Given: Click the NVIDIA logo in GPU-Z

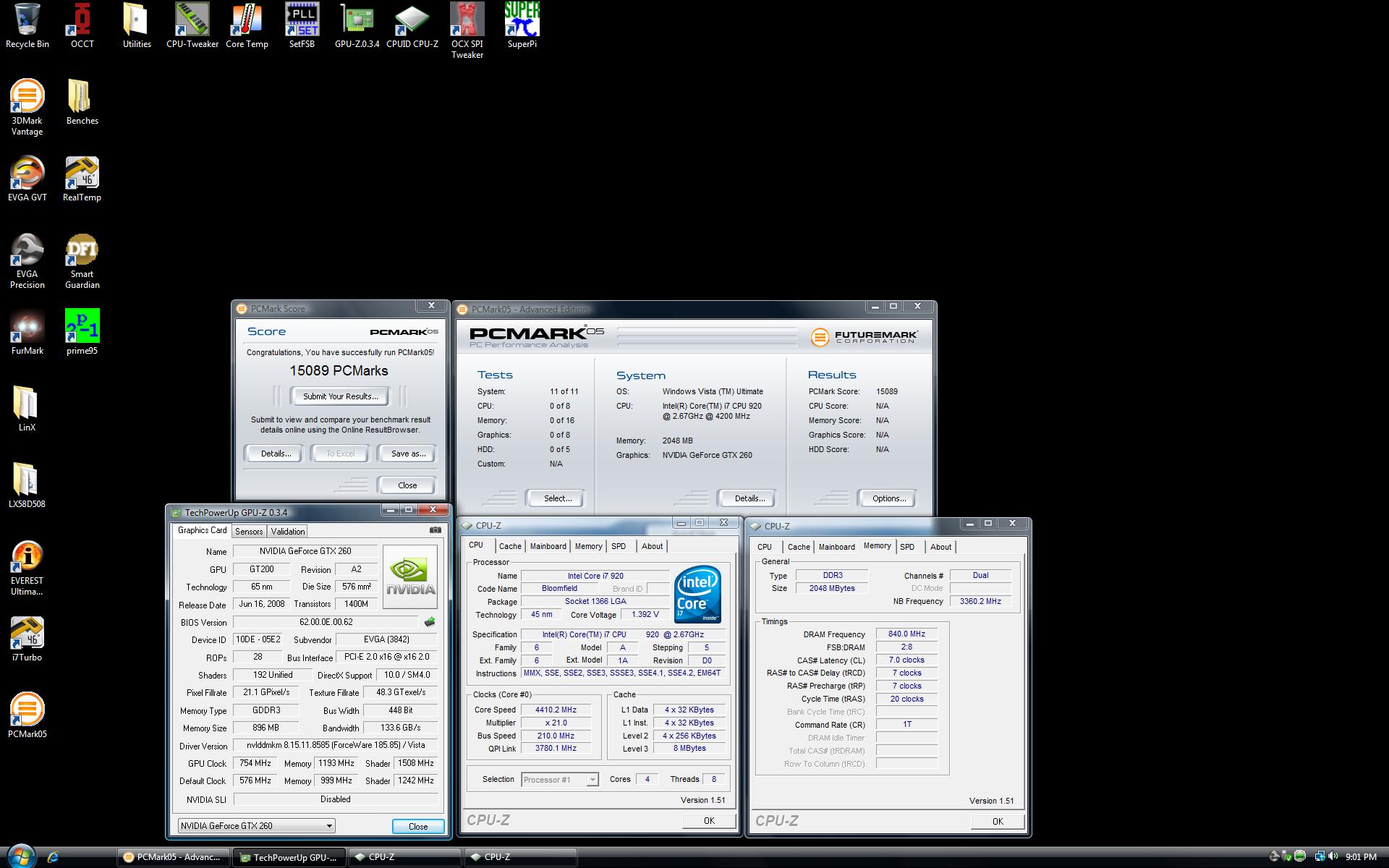Looking at the screenshot, I should (x=410, y=577).
